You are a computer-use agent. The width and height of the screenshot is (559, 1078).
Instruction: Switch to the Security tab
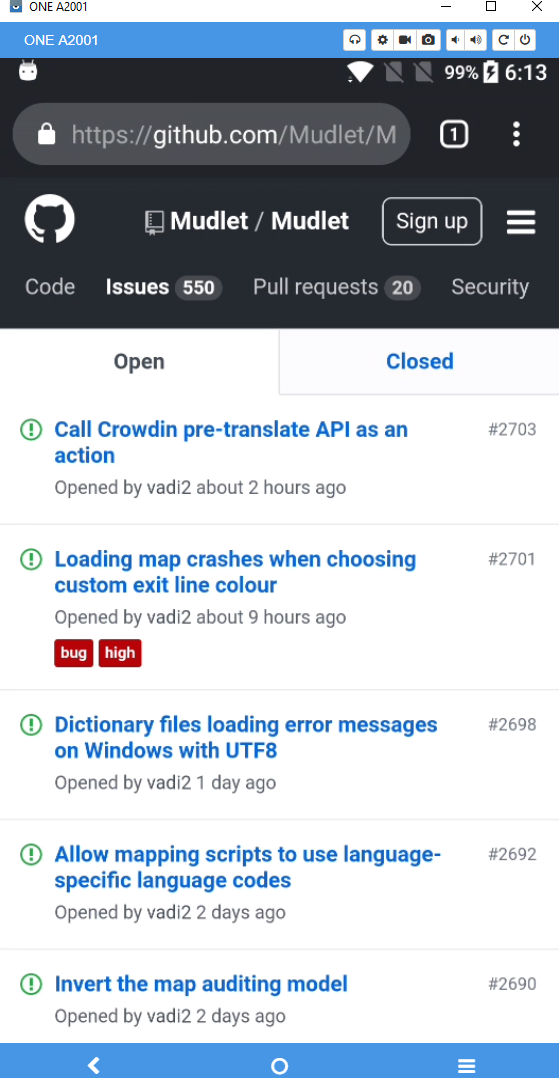pos(490,287)
